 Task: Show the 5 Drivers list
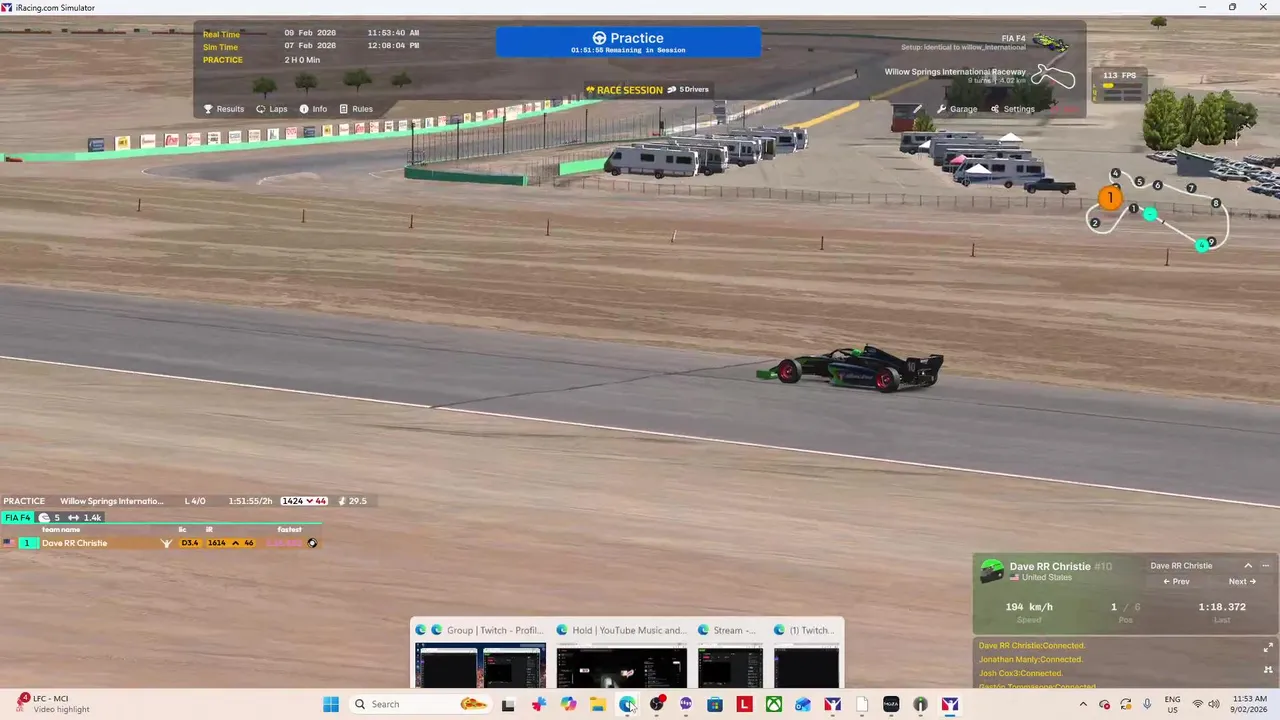point(687,90)
